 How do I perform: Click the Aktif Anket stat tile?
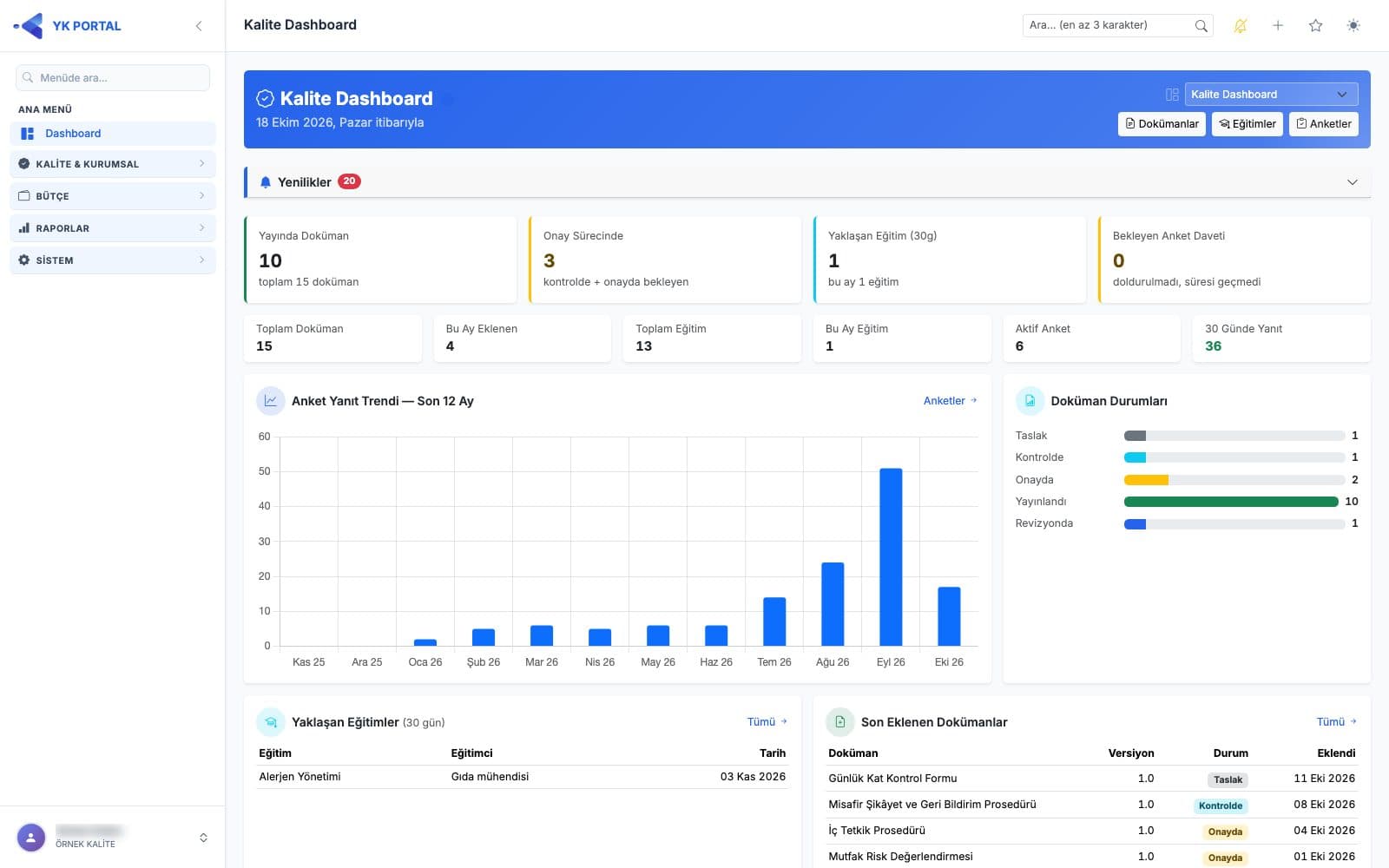(x=1091, y=338)
